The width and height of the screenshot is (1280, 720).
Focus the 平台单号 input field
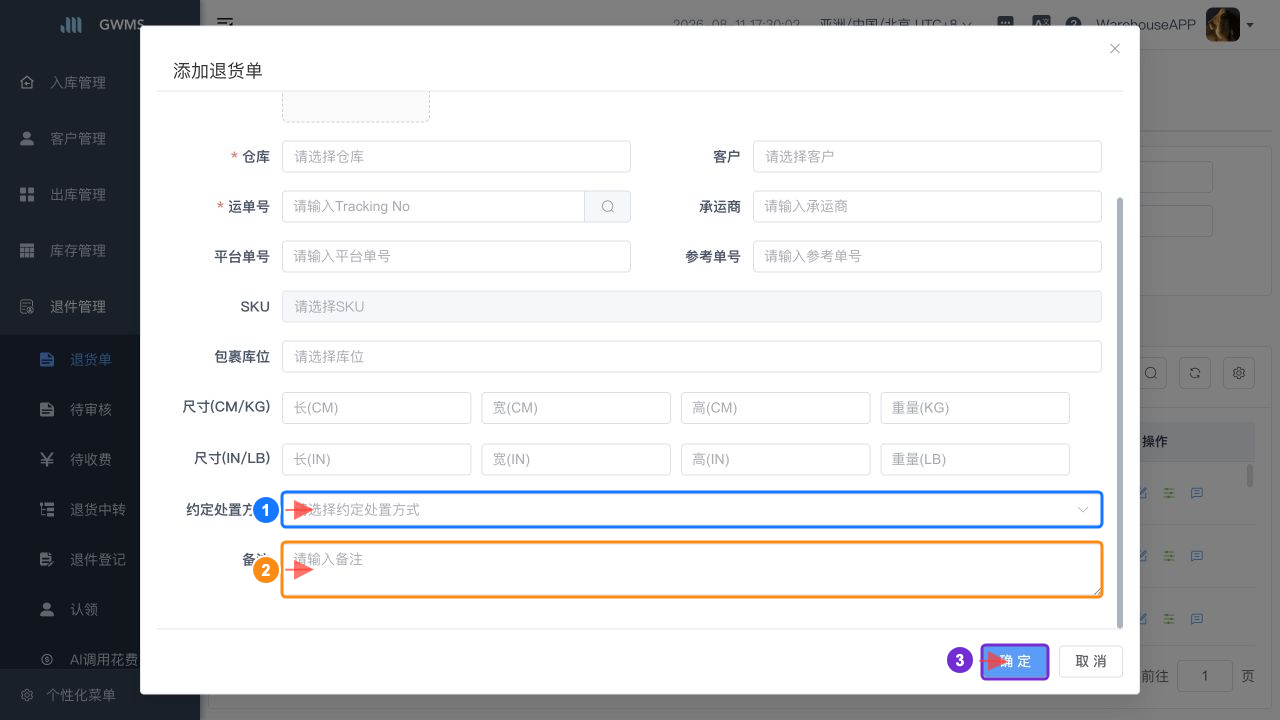pos(456,256)
